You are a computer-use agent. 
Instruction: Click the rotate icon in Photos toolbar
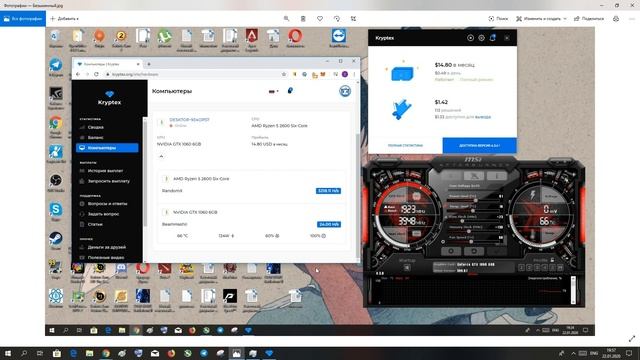coord(337,19)
